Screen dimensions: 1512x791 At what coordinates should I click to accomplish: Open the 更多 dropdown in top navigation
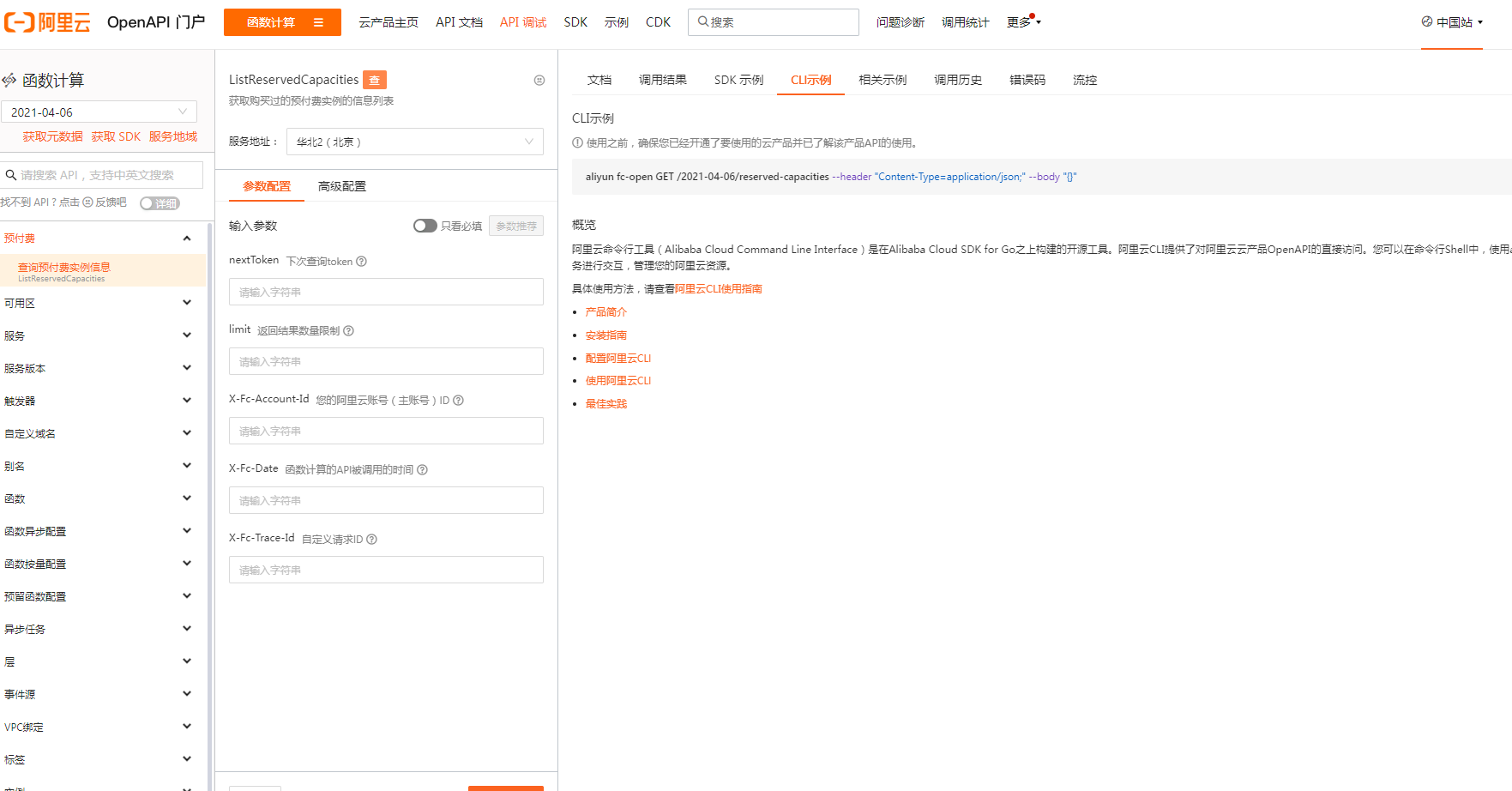coord(1024,22)
